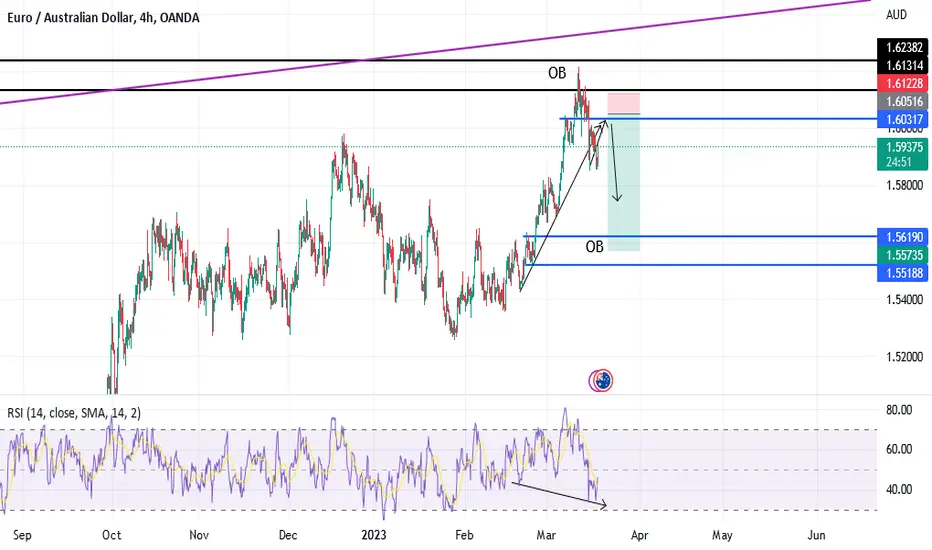
Task: Click the 2023 label on time axis
Action: [x=374, y=535]
